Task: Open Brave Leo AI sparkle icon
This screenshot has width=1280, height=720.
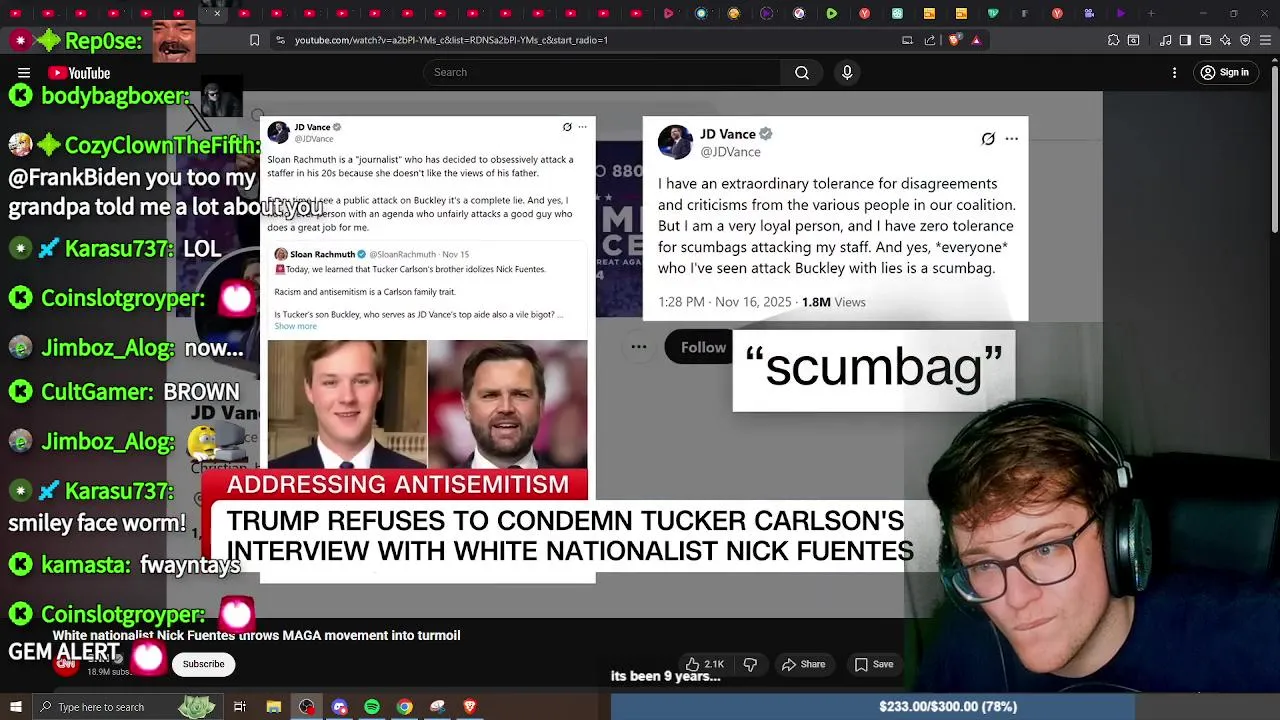Action: 1225,40
